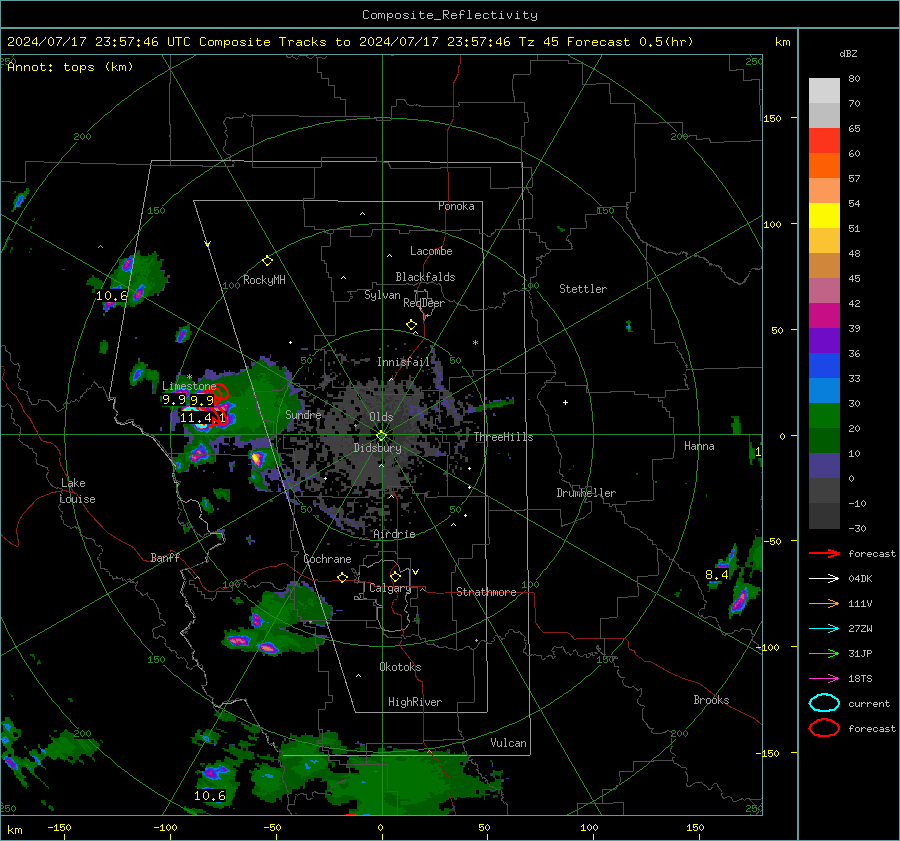Click the cyan current ellipse symbol
This screenshot has width=900, height=841.
824,703
